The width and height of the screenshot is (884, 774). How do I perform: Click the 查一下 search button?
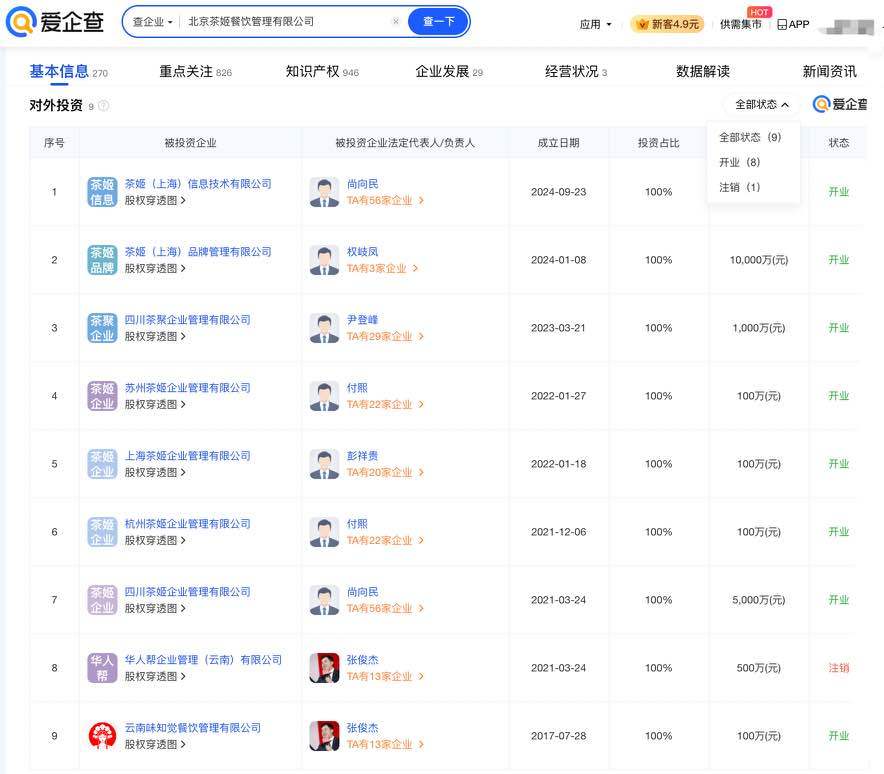click(x=438, y=21)
